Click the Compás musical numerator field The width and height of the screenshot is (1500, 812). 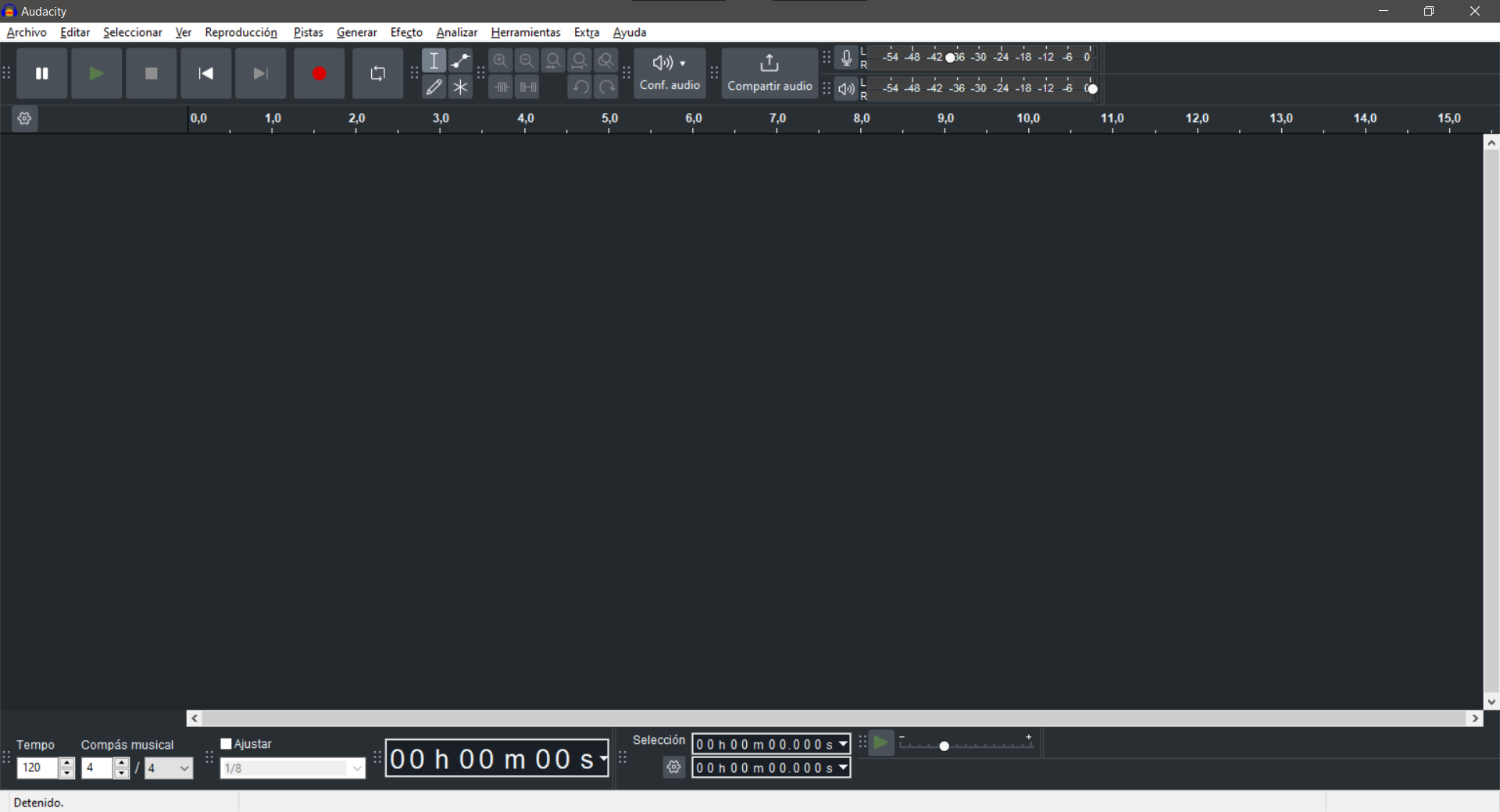(x=97, y=768)
